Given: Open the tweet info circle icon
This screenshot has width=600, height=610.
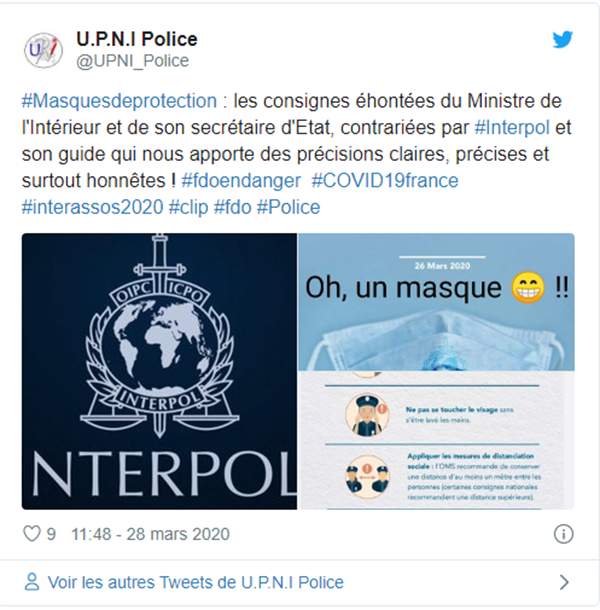Looking at the screenshot, I should (563, 534).
